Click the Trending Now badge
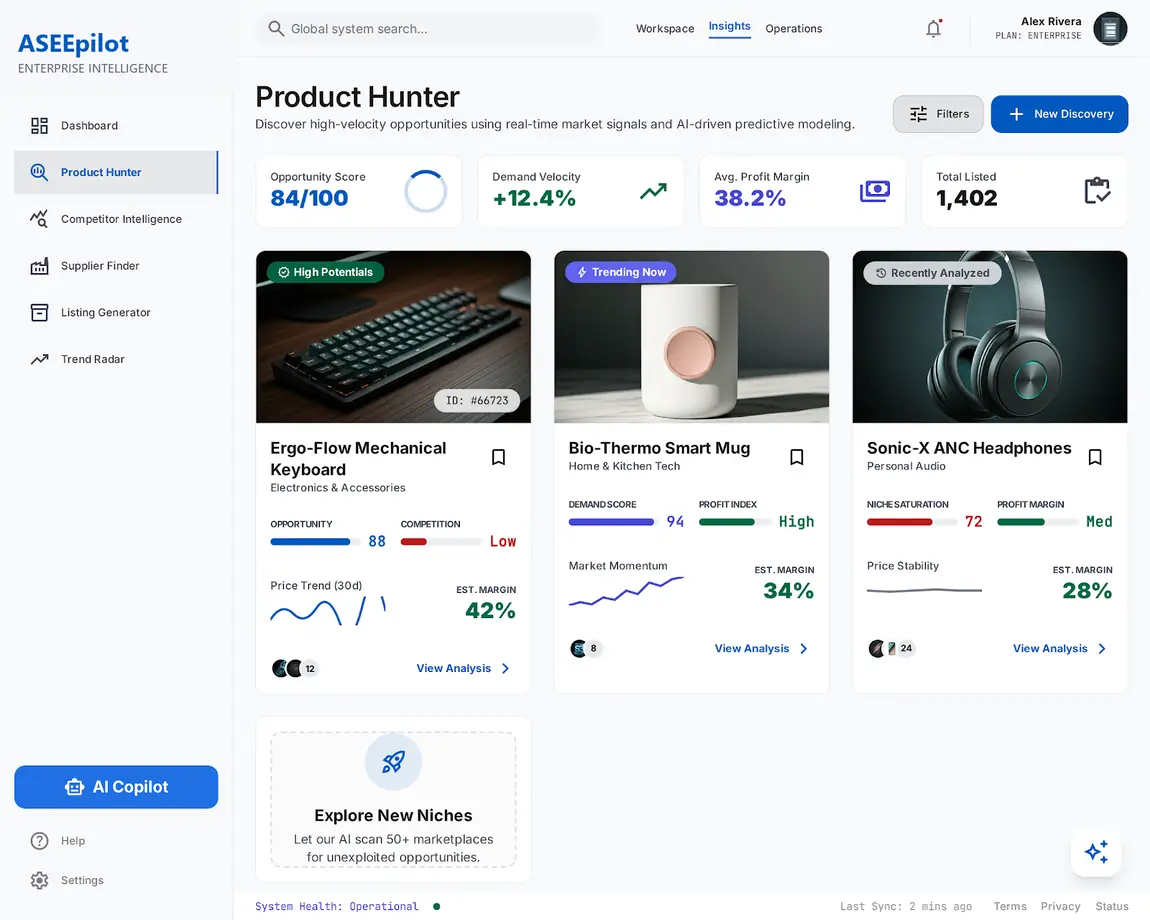Screen dimensions: 1150x920 click(621, 272)
